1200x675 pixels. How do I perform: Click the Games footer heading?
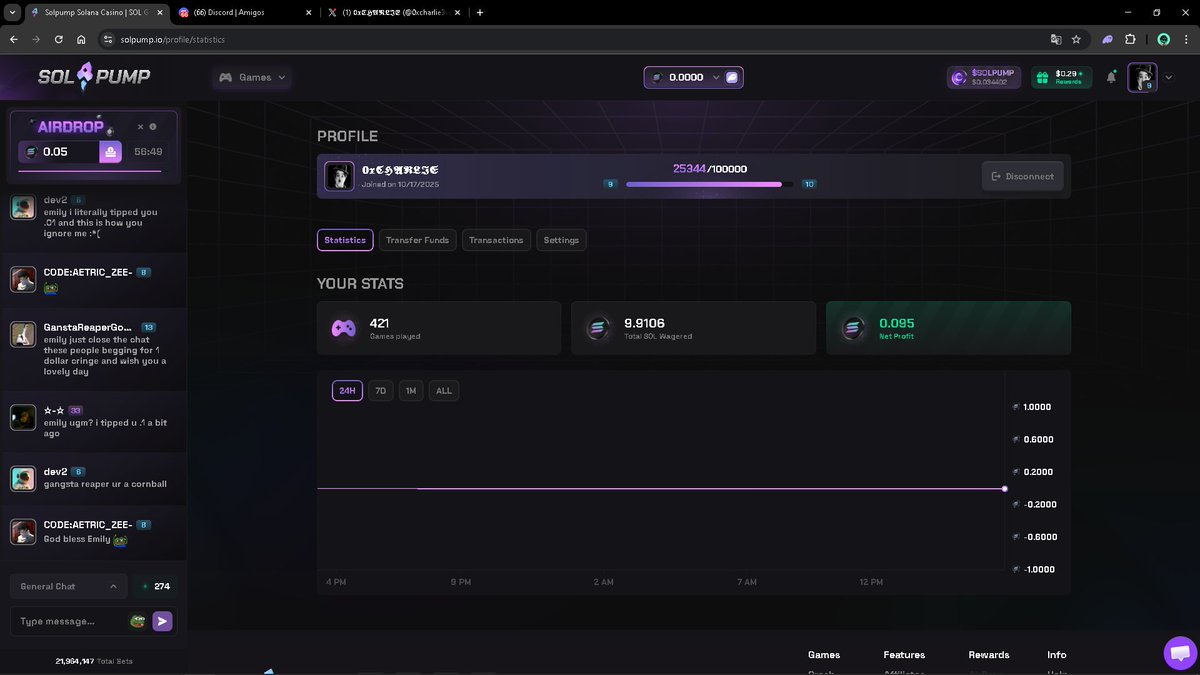[824, 655]
